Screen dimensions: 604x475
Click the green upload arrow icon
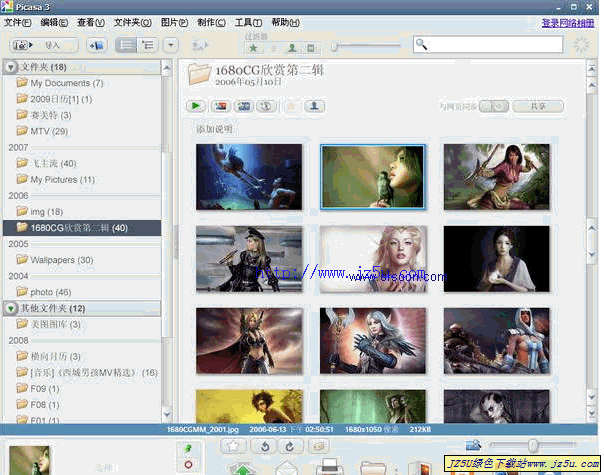243,468
